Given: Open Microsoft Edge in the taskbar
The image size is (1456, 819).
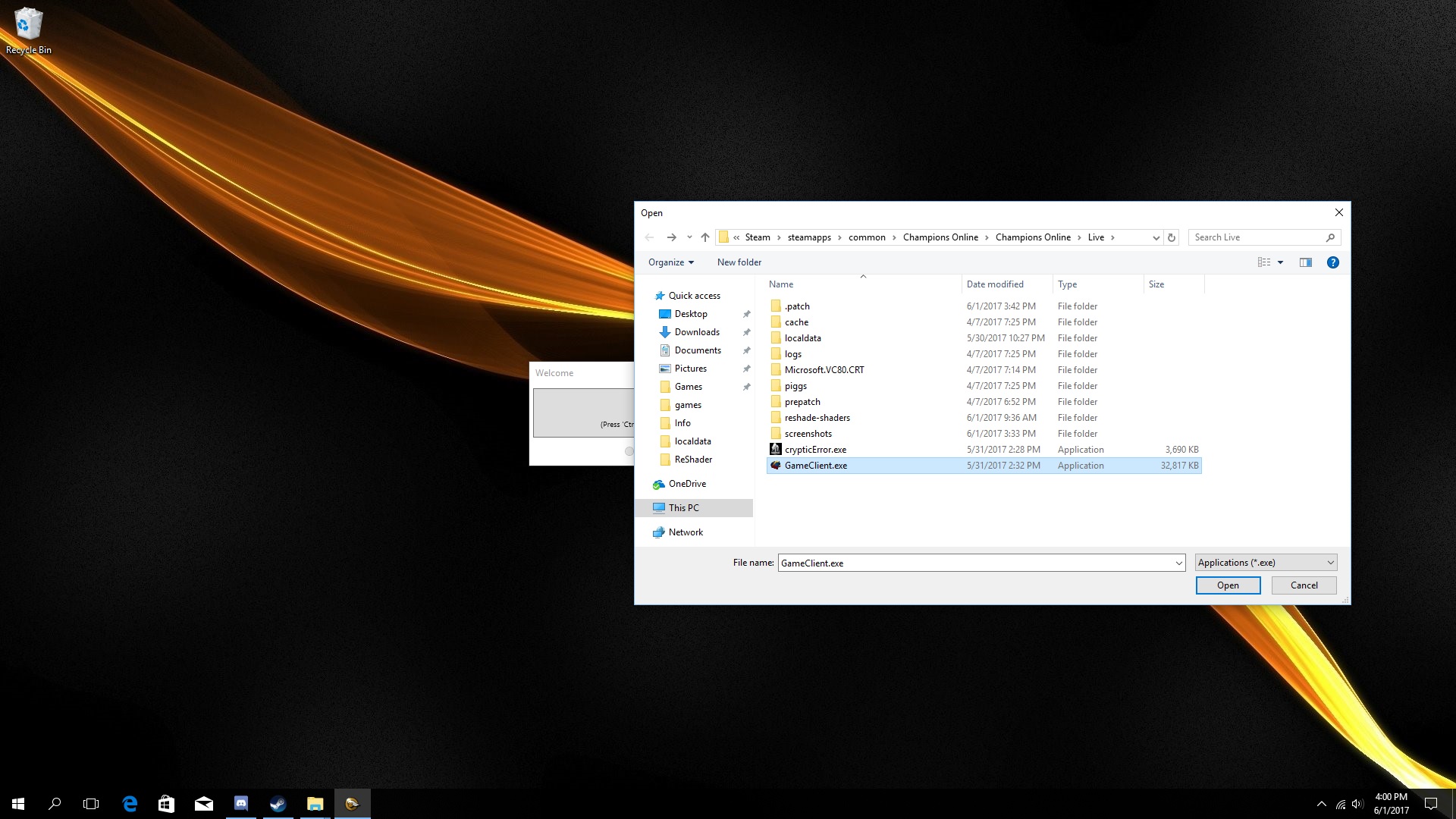Looking at the screenshot, I should [130, 804].
